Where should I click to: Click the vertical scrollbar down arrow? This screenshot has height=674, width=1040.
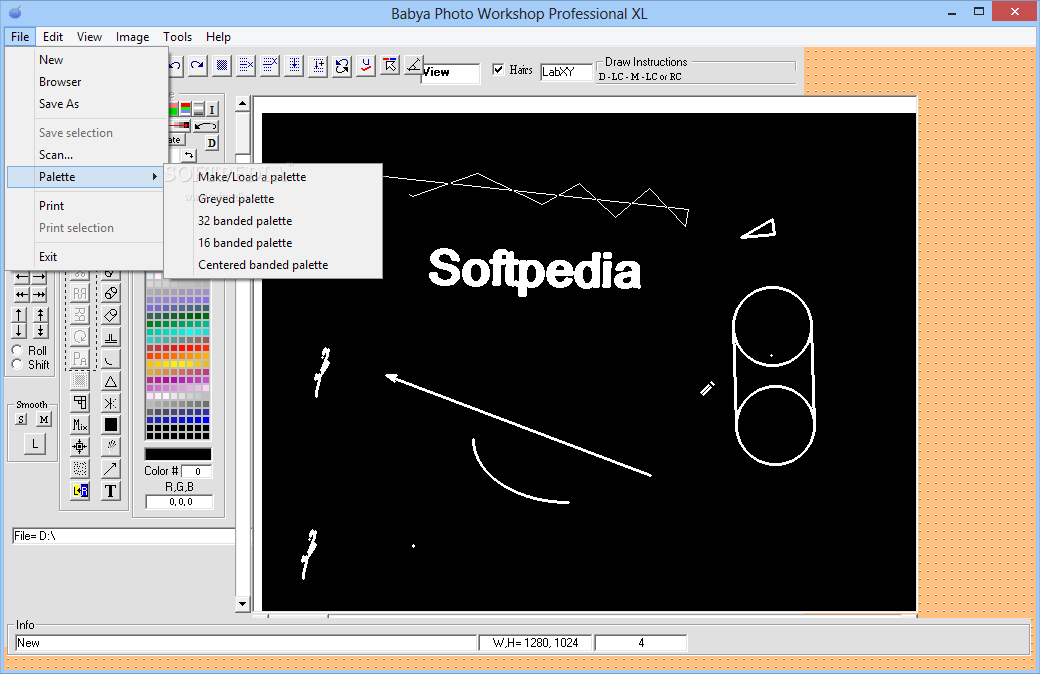[x=242, y=604]
